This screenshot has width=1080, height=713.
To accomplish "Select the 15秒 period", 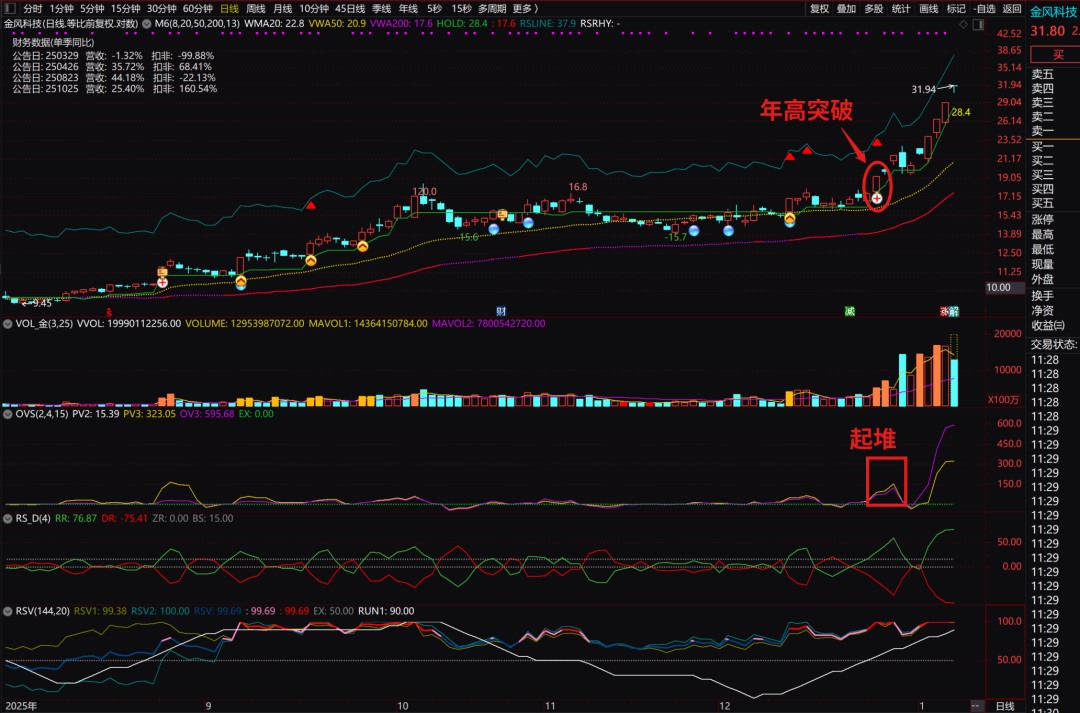I will [x=461, y=8].
